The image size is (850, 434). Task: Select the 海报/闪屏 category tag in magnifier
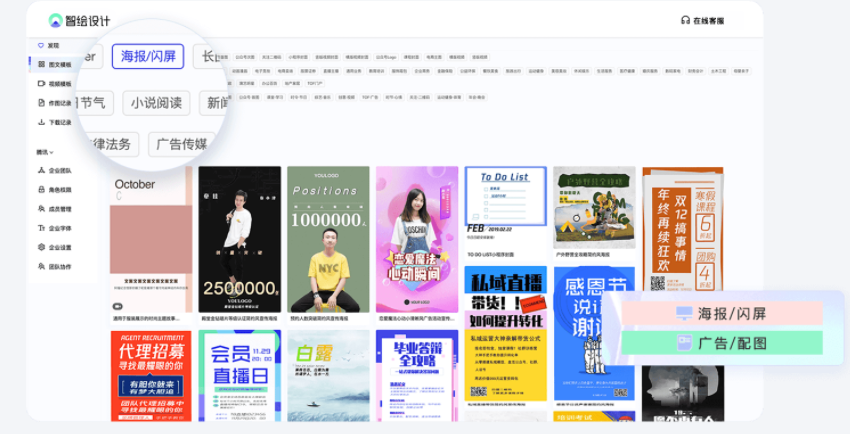click(x=148, y=56)
